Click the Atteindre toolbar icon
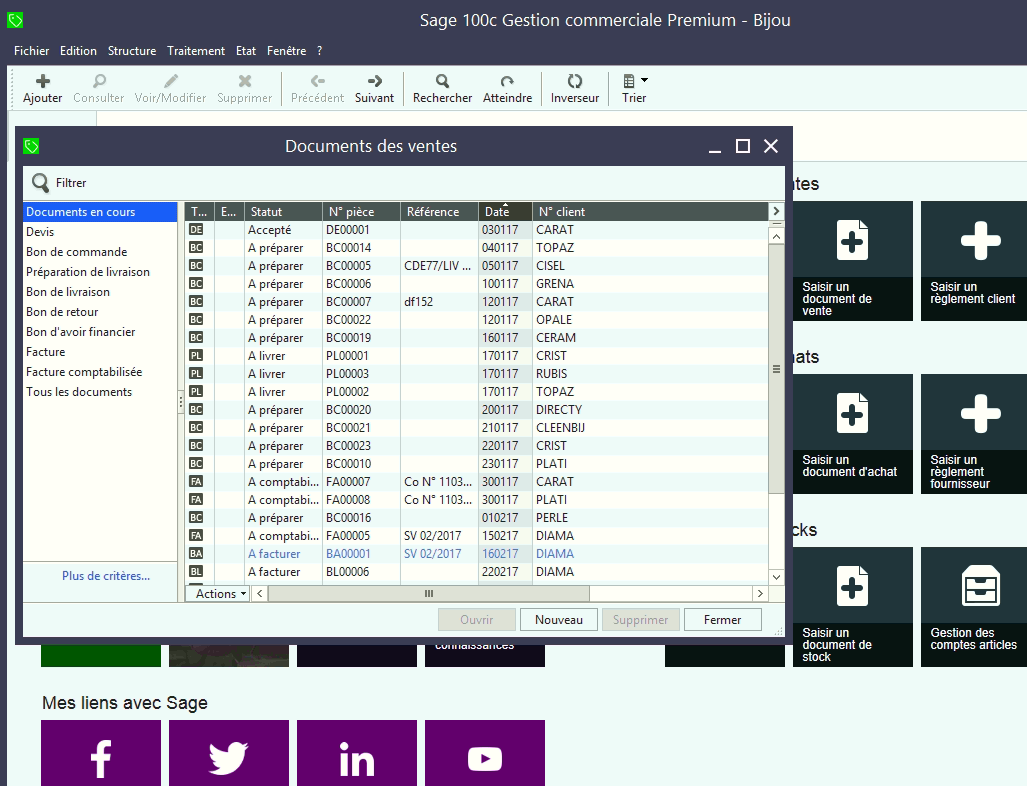Screen dimensions: 1027x786 click(x=507, y=81)
